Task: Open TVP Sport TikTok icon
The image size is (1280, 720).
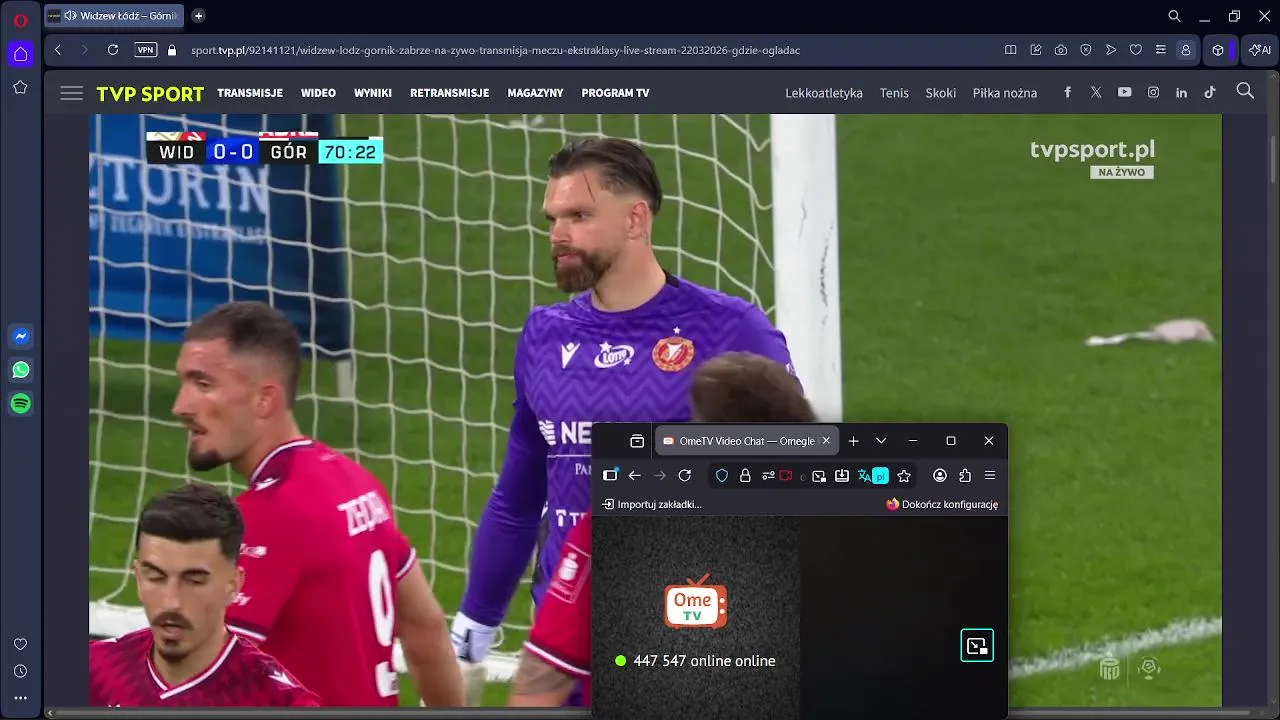Action: (1210, 92)
